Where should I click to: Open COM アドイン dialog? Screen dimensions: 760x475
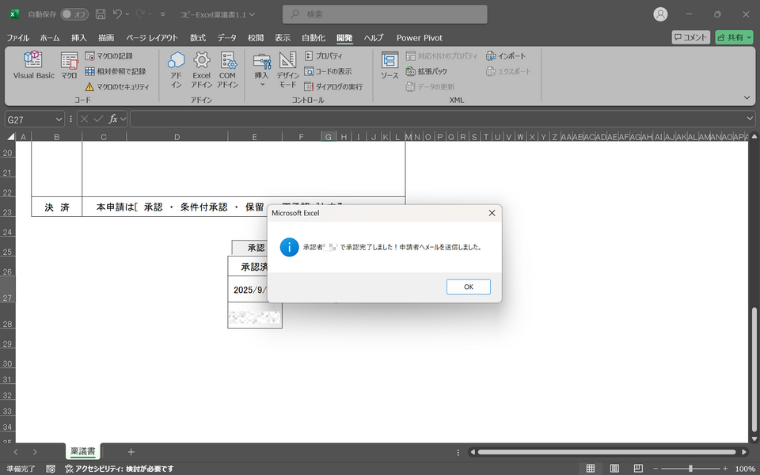228,66
